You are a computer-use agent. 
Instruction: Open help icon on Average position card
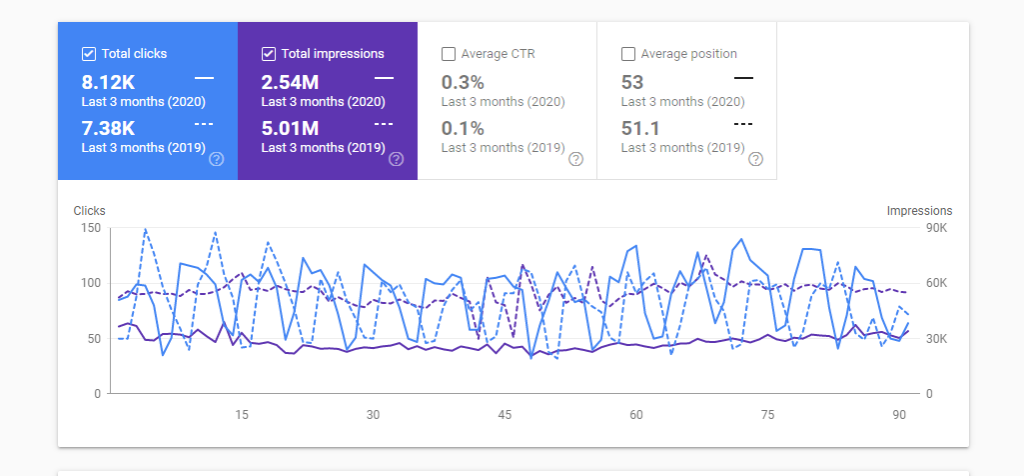(x=756, y=159)
